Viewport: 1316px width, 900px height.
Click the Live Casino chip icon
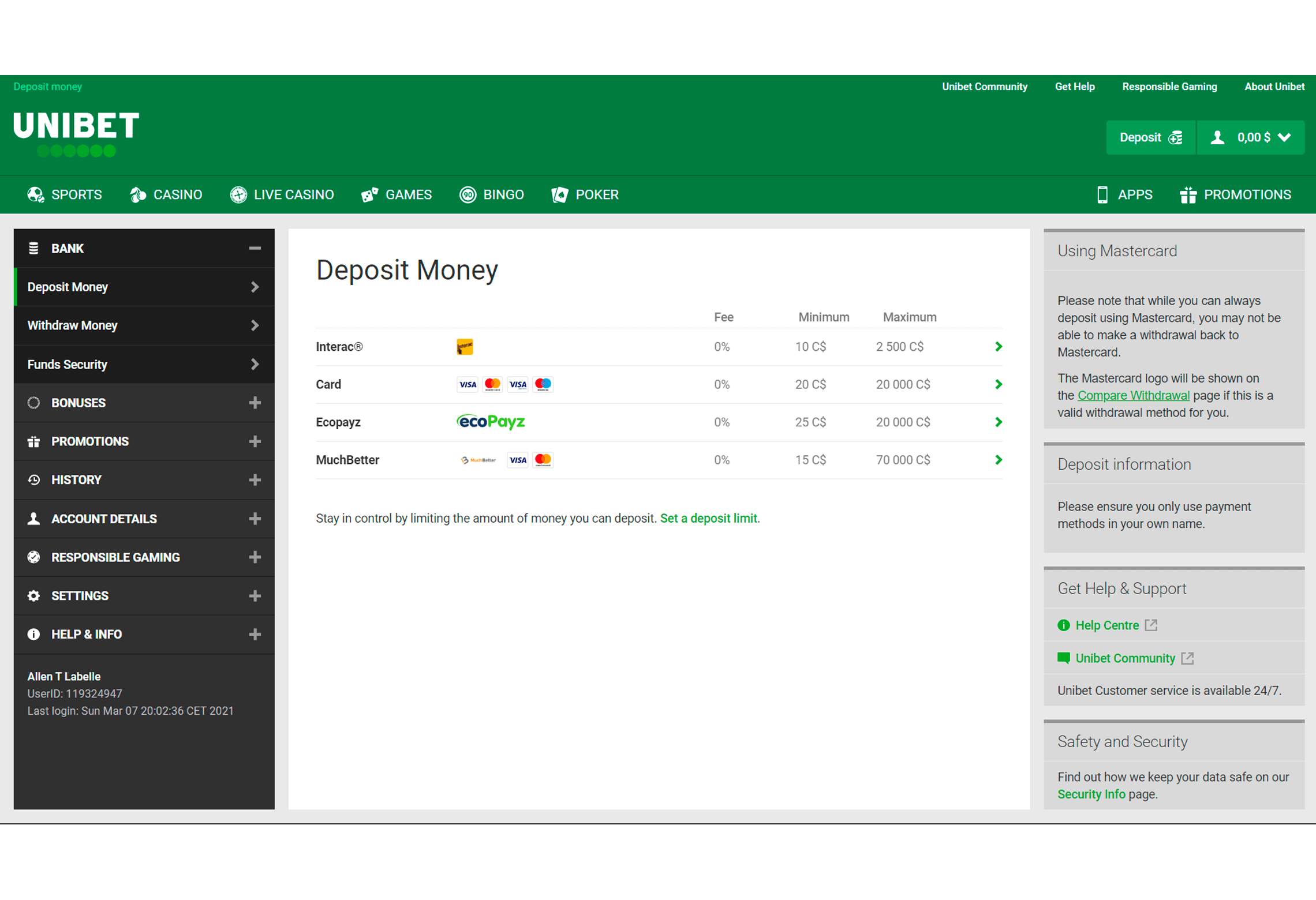(238, 195)
